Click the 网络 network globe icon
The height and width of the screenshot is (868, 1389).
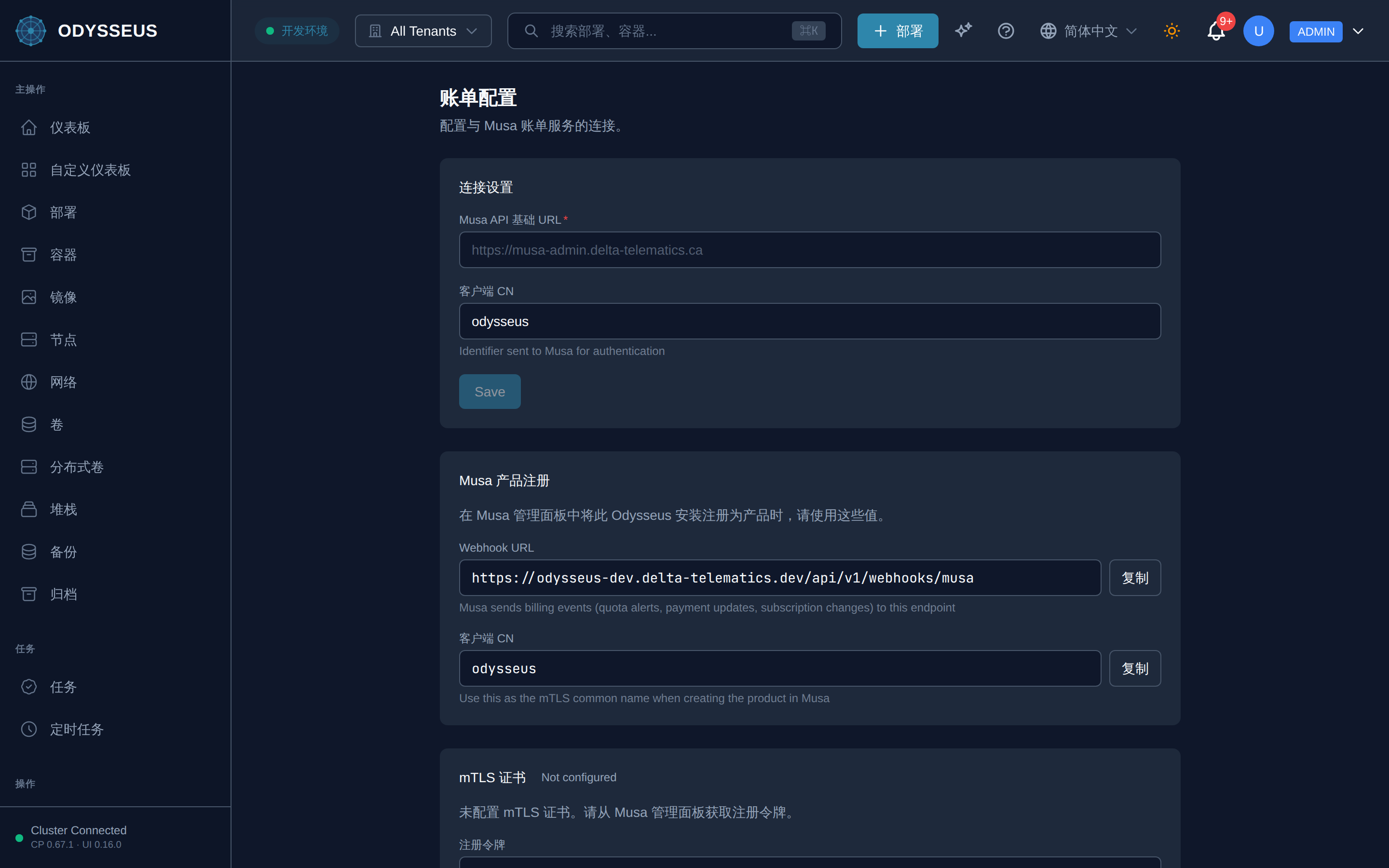coord(29,382)
